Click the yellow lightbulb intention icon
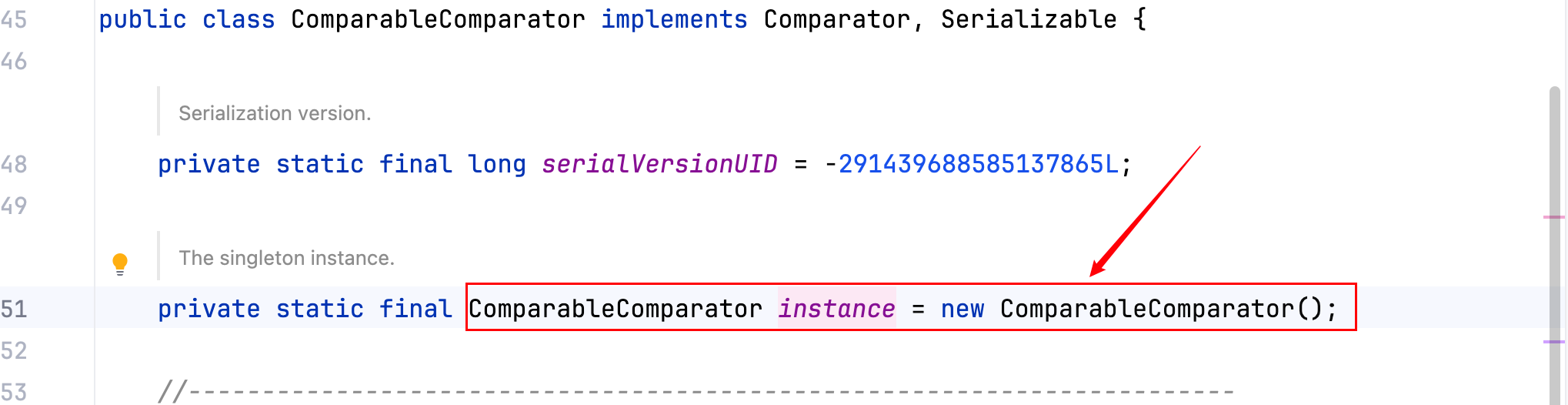1568x405 pixels. tap(120, 263)
